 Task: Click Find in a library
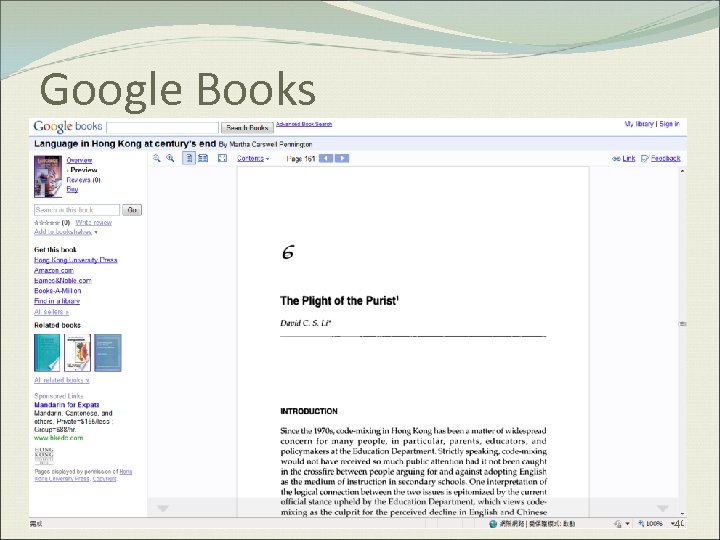coord(57,301)
